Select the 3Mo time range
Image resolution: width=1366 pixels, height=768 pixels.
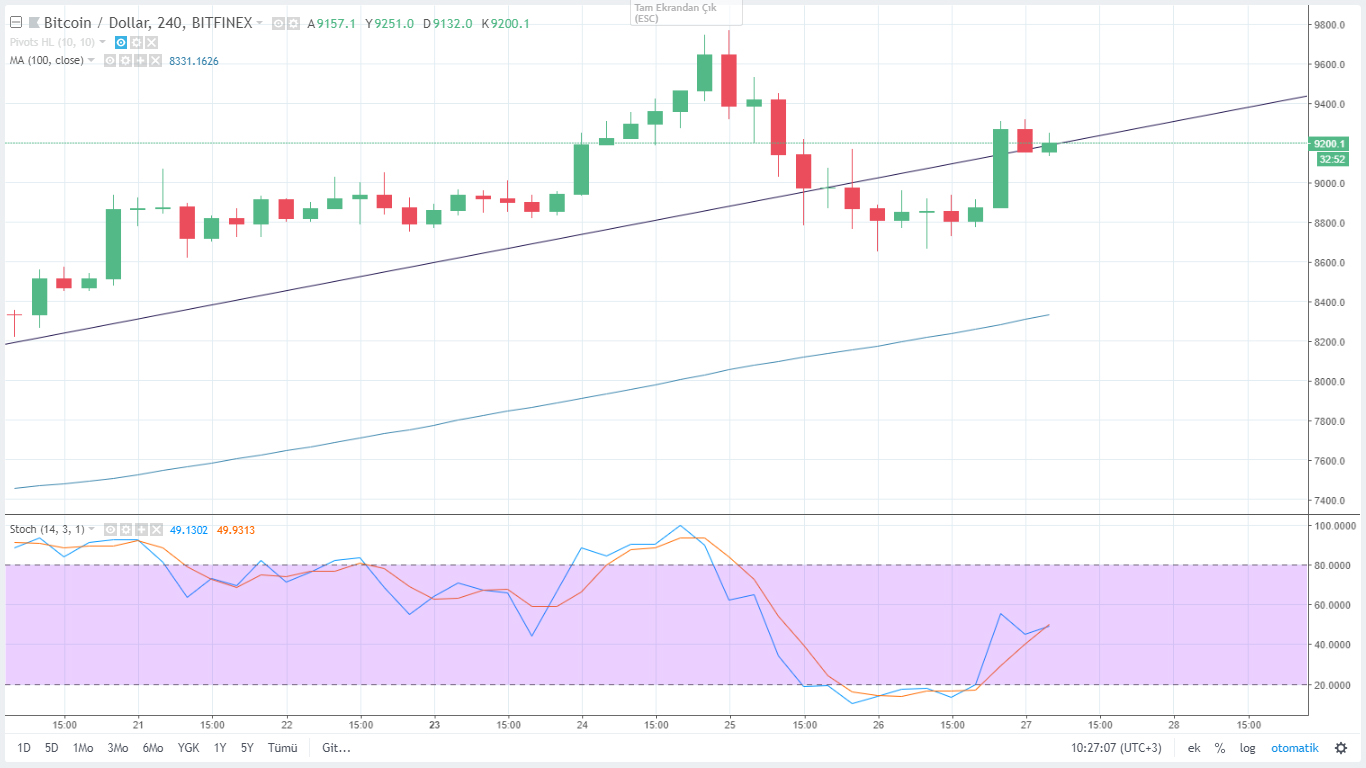pyautogui.click(x=118, y=748)
